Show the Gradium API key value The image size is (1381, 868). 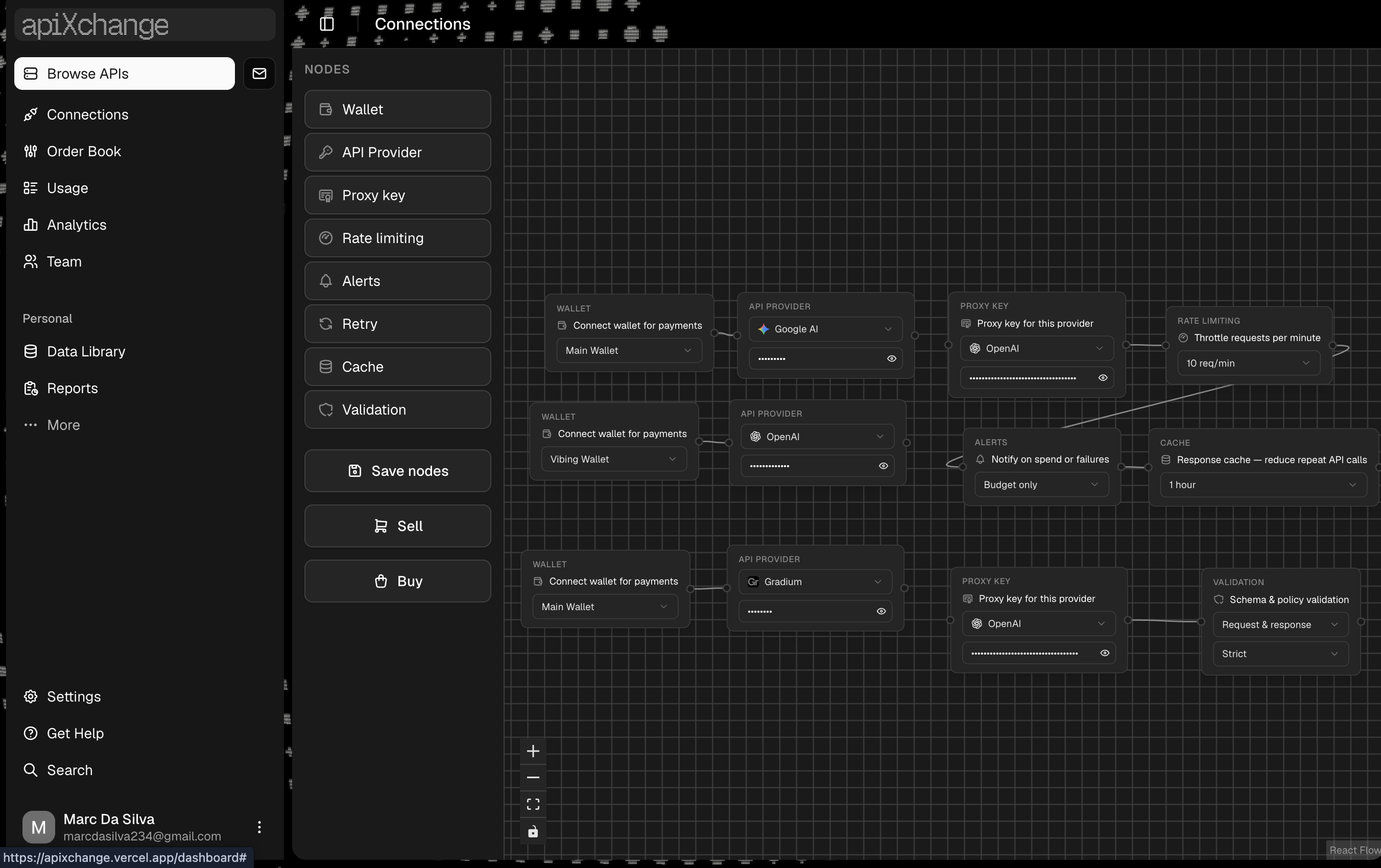point(881,611)
